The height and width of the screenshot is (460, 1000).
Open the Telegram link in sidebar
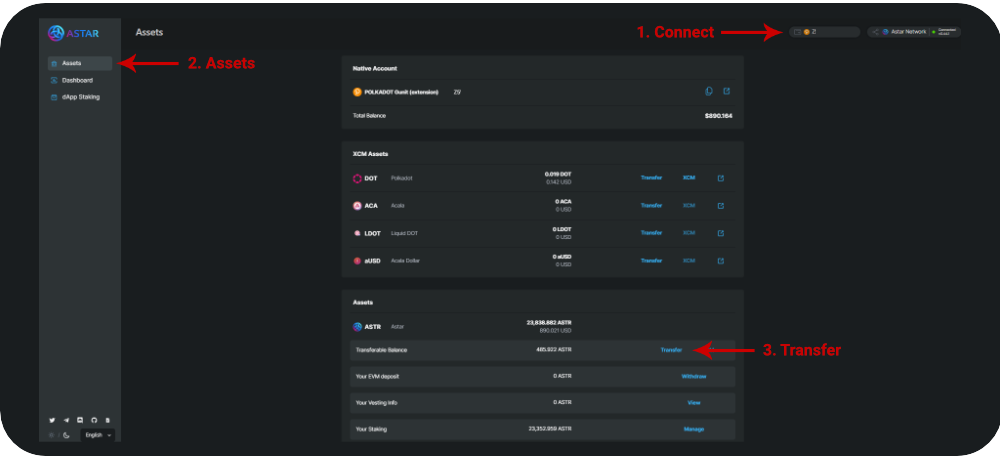coord(66,420)
